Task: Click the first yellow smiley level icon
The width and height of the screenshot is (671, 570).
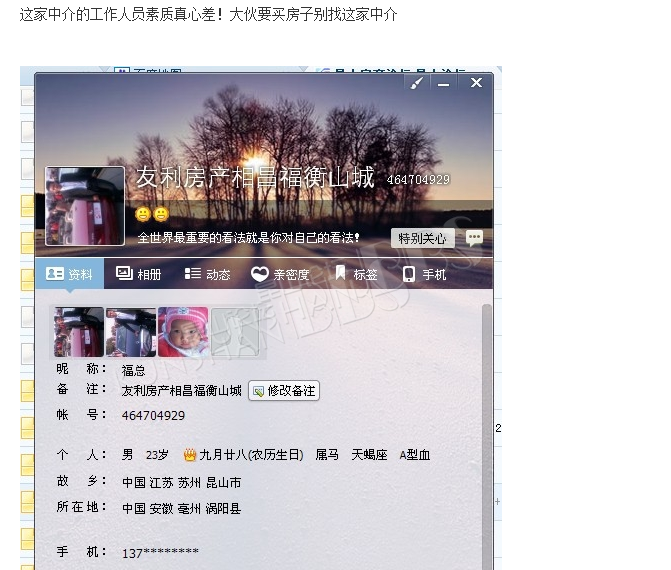Action: (143, 214)
